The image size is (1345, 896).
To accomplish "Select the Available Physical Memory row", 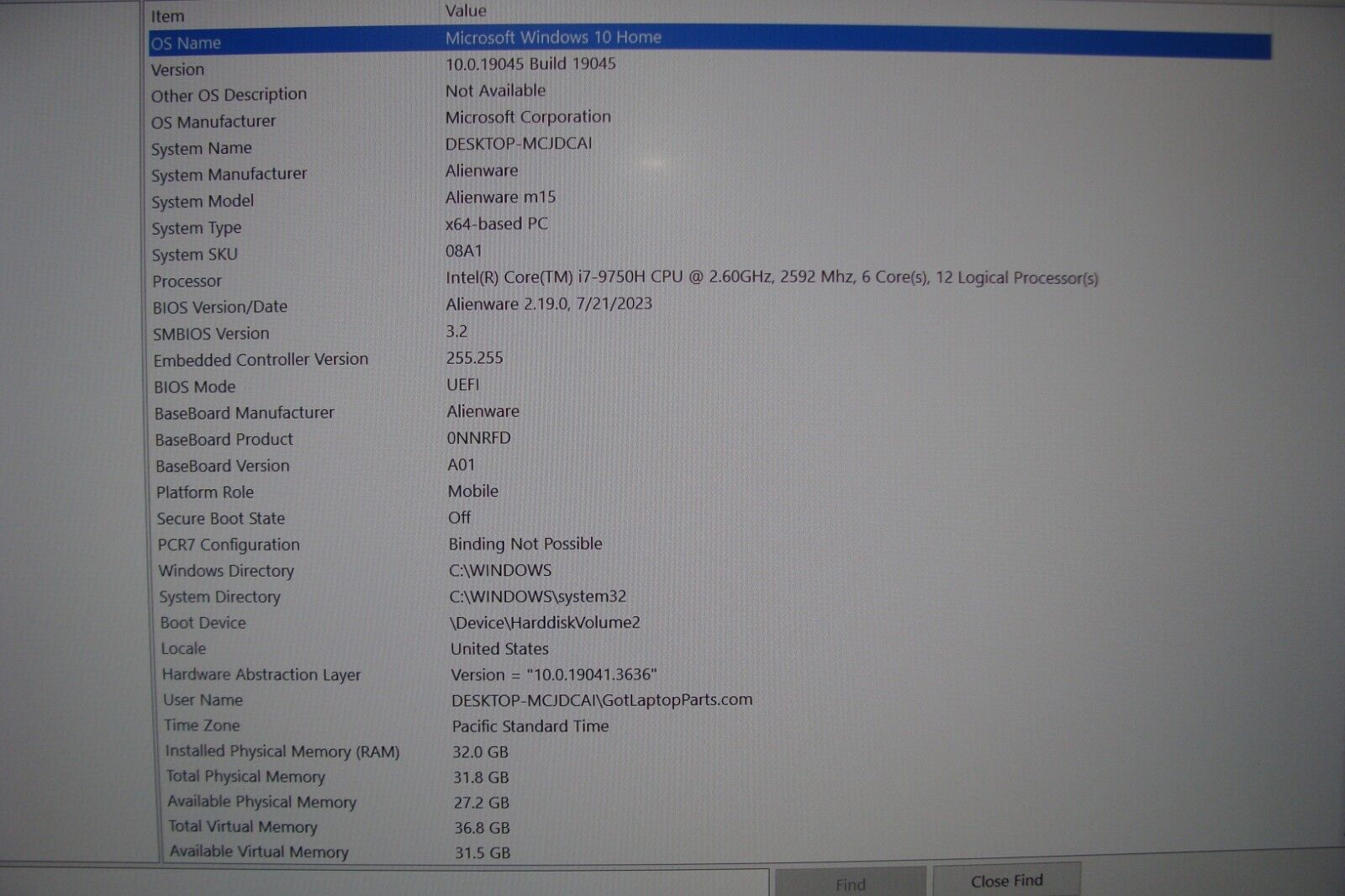I will [x=709, y=802].
